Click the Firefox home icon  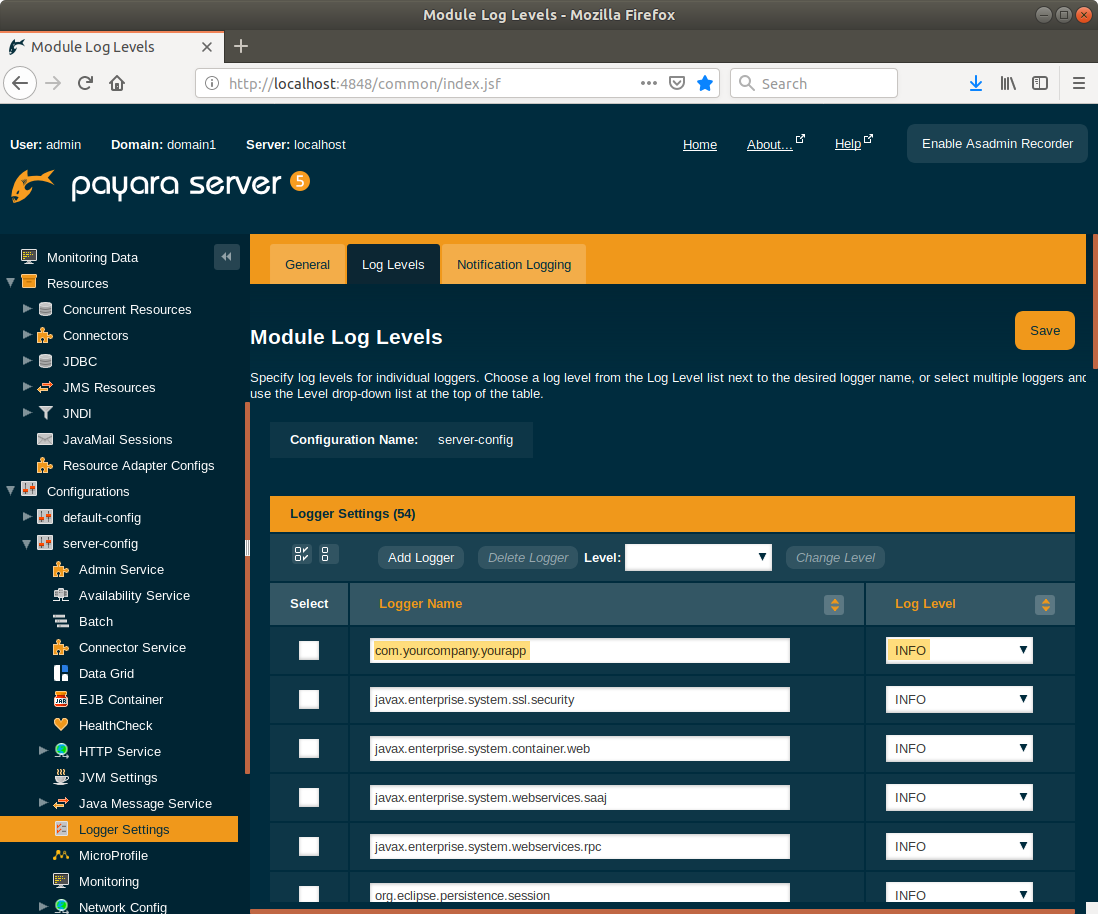[x=117, y=83]
